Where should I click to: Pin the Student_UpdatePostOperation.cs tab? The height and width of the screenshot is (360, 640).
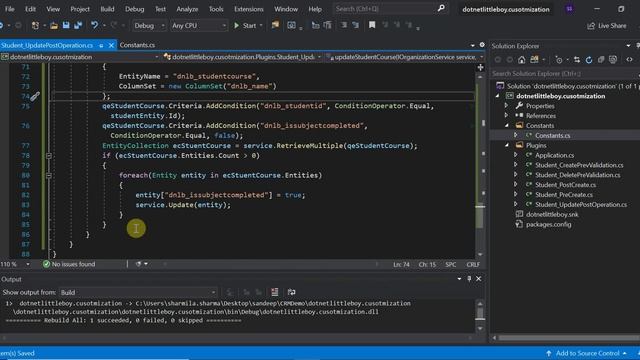pos(101,45)
